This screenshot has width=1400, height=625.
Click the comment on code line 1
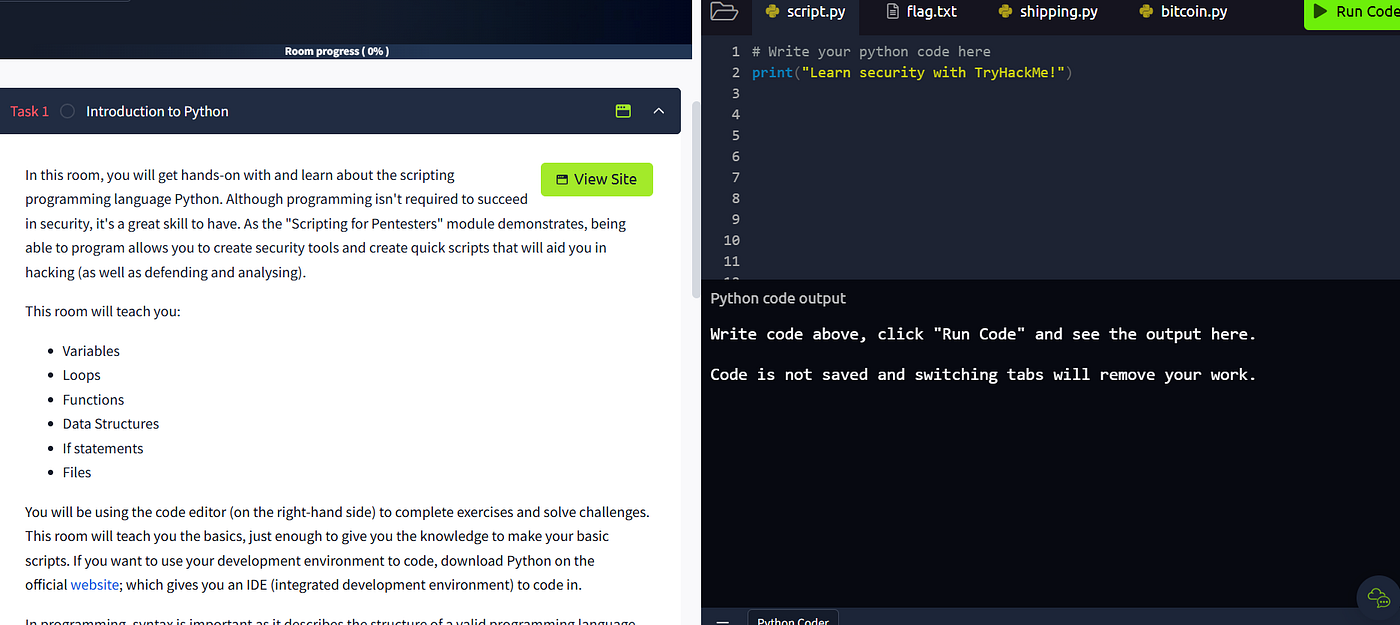(x=871, y=52)
